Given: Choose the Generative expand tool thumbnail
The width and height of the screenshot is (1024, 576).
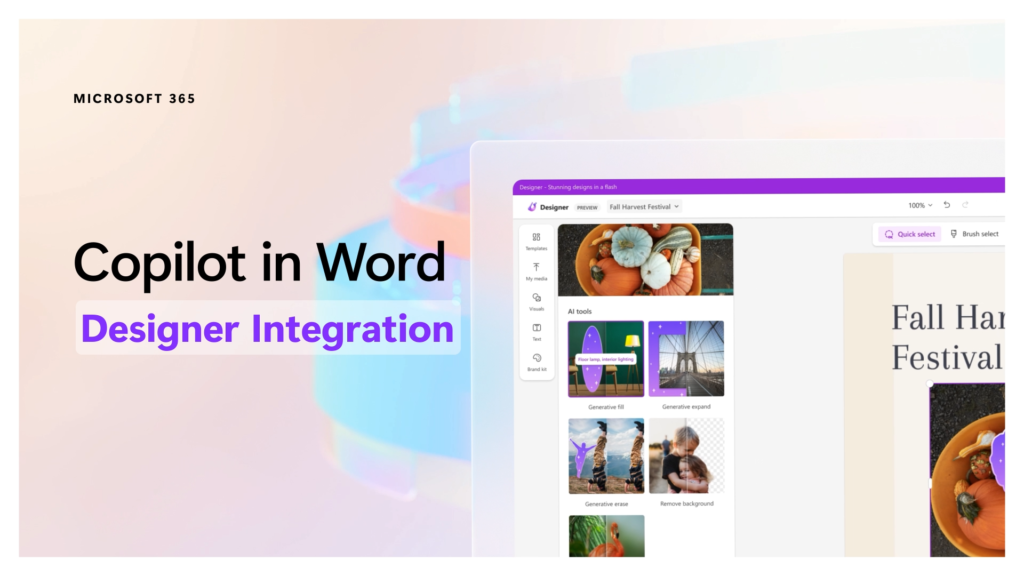Looking at the screenshot, I should (x=686, y=359).
